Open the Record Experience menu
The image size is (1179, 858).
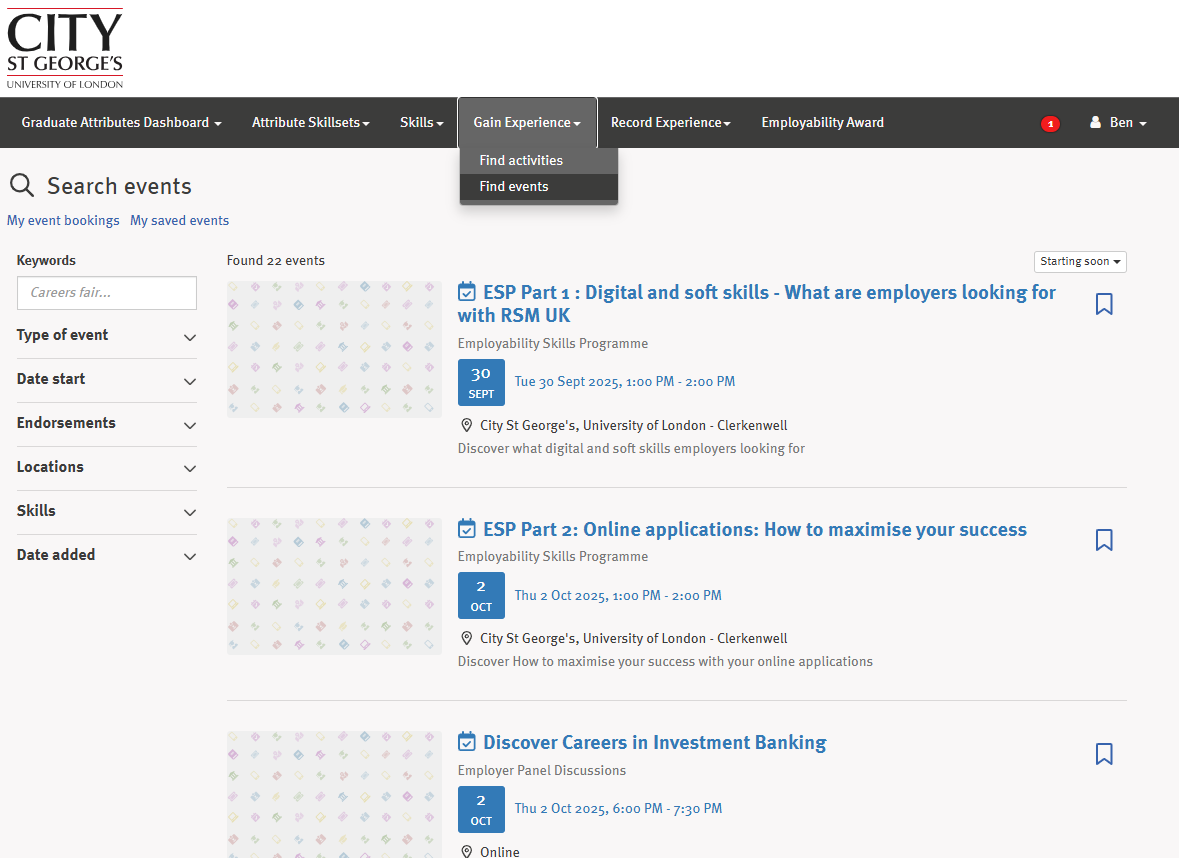click(670, 123)
